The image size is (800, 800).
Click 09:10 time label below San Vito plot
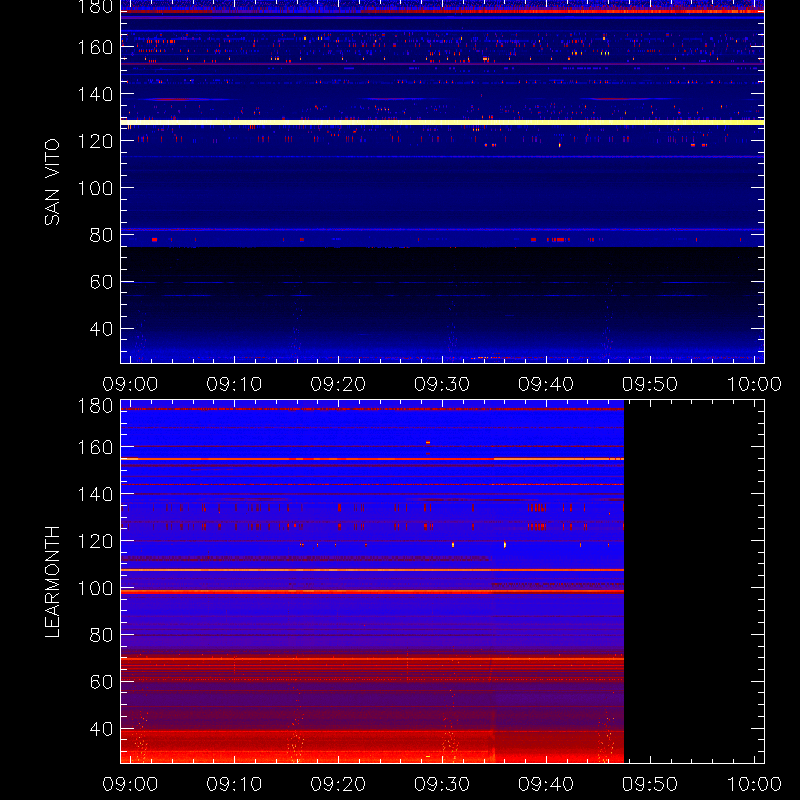pos(234,384)
